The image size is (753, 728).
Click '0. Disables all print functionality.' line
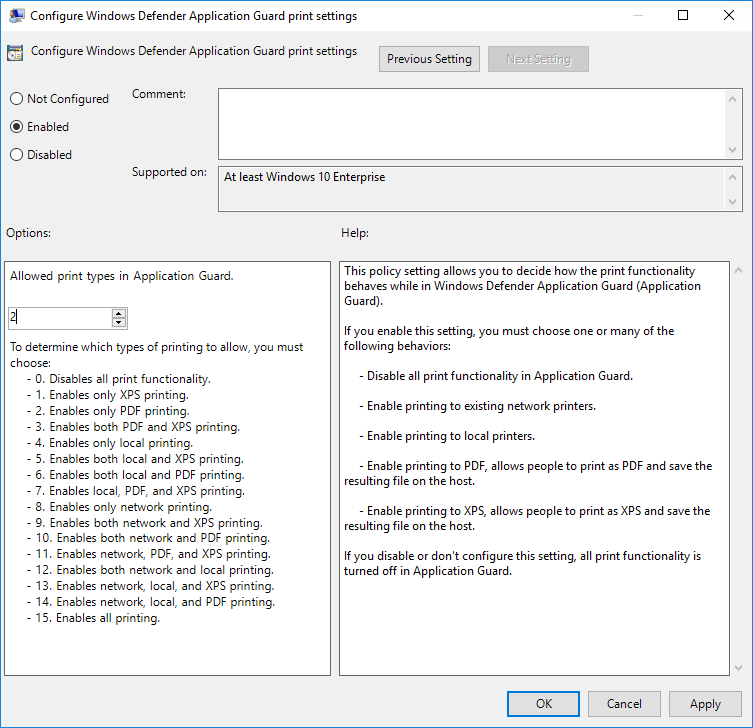tap(119, 379)
